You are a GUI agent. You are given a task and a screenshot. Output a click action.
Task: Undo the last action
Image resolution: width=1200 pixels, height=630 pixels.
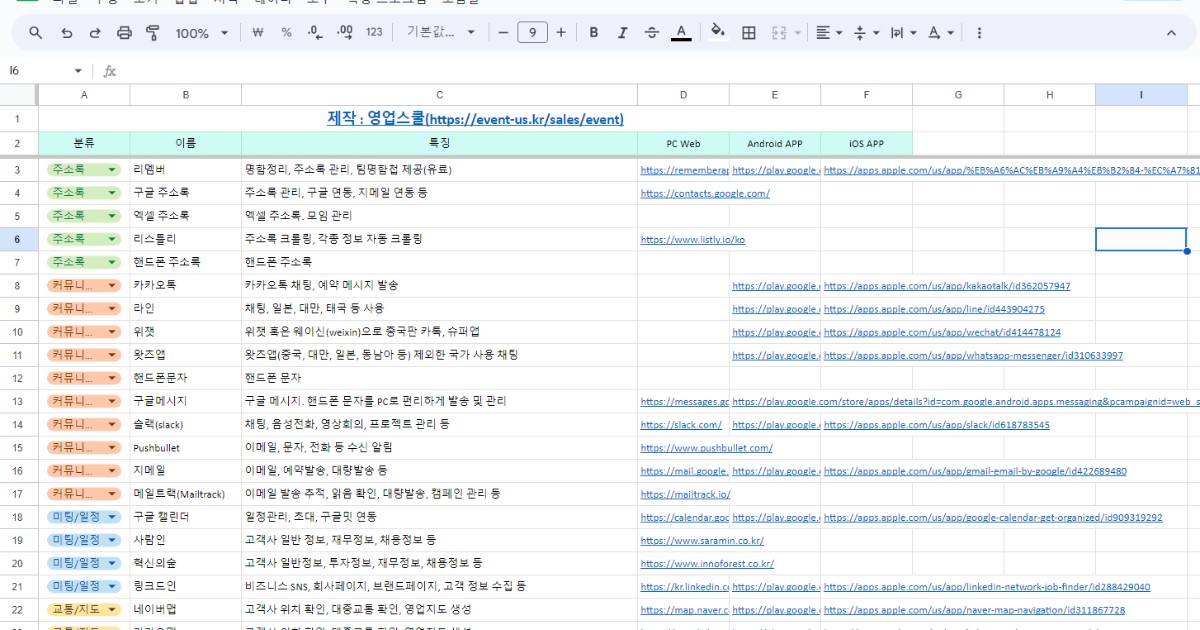tap(66, 32)
